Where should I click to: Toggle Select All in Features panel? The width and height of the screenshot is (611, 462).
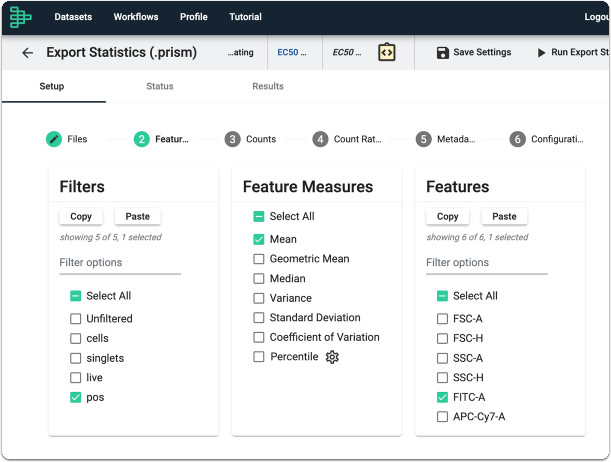(442, 296)
